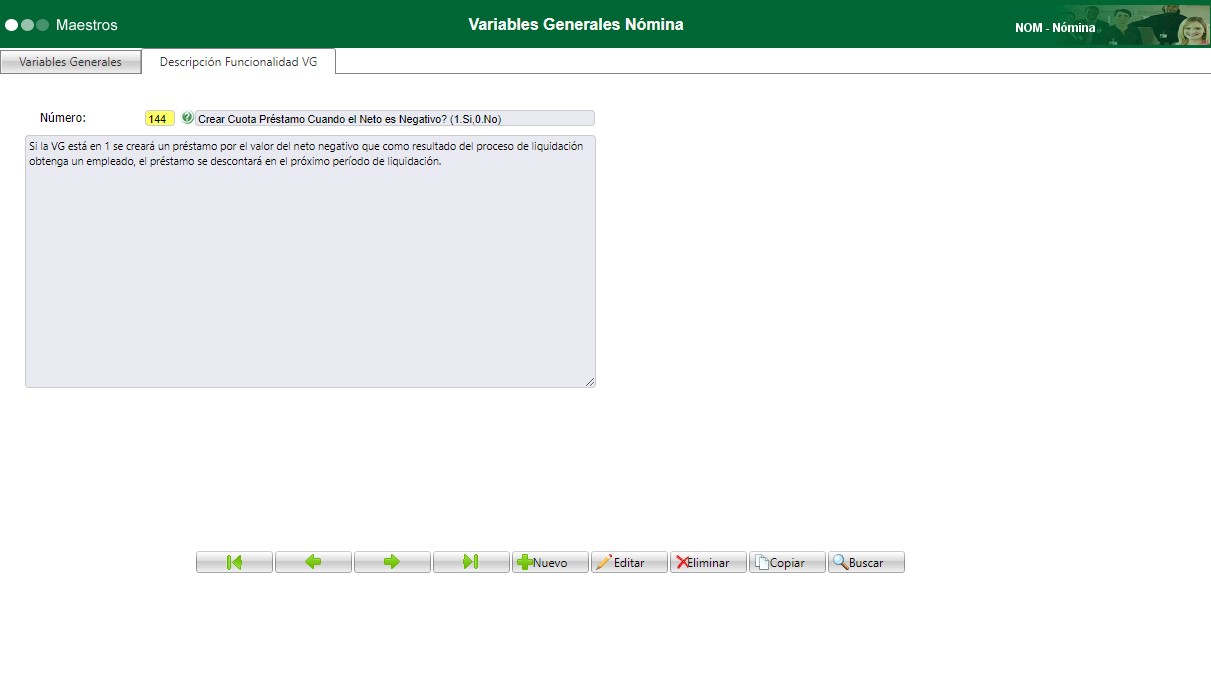Click the Número field showing 144

160,118
